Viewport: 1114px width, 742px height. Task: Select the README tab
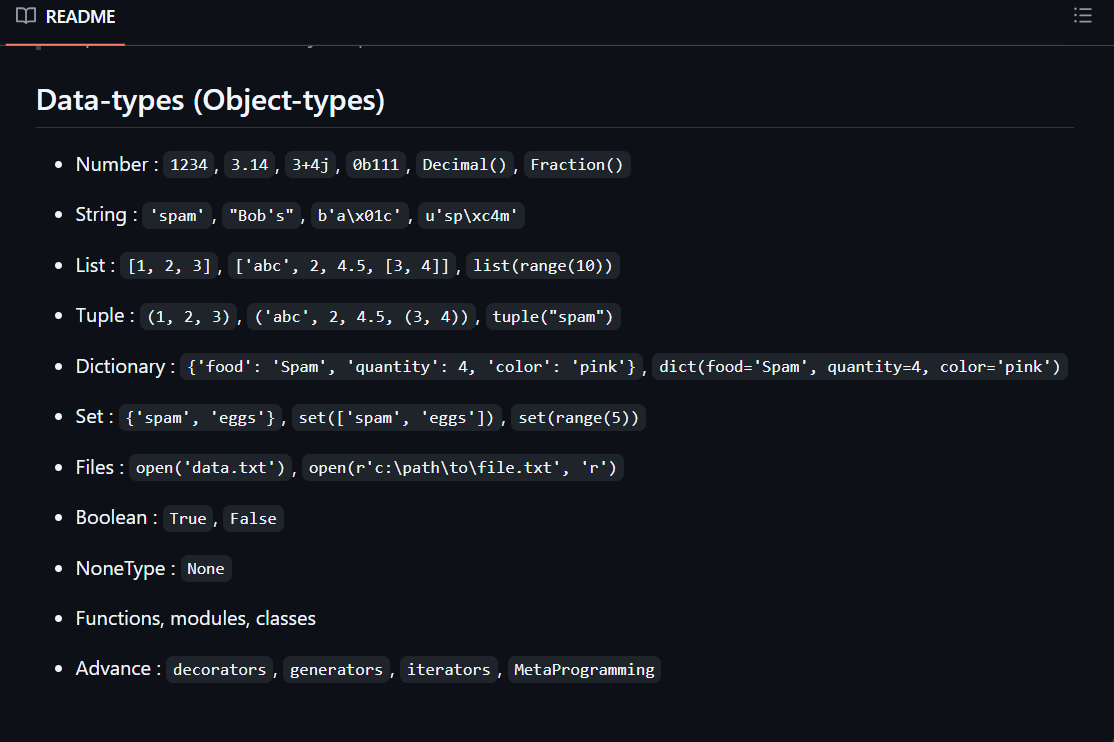tap(65, 17)
